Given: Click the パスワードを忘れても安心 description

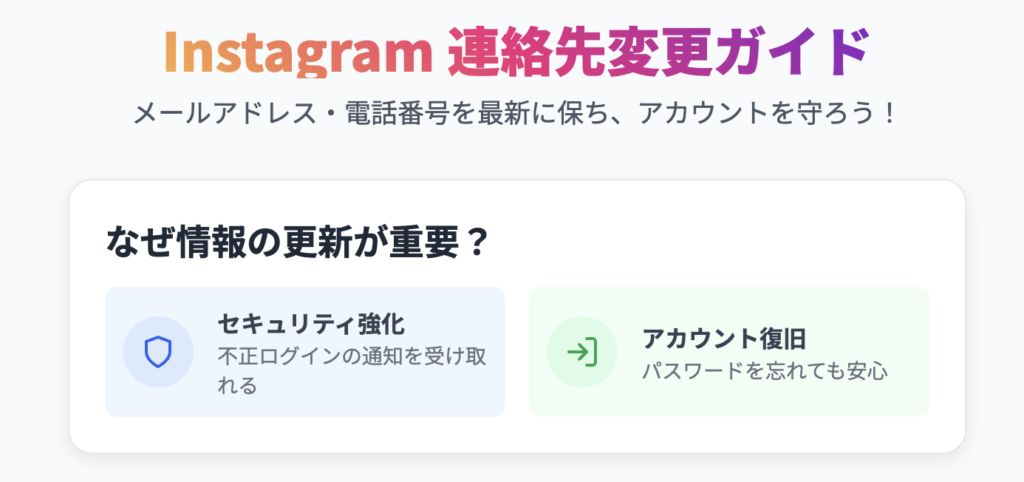Looking at the screenshot, I should coord(765,372).
